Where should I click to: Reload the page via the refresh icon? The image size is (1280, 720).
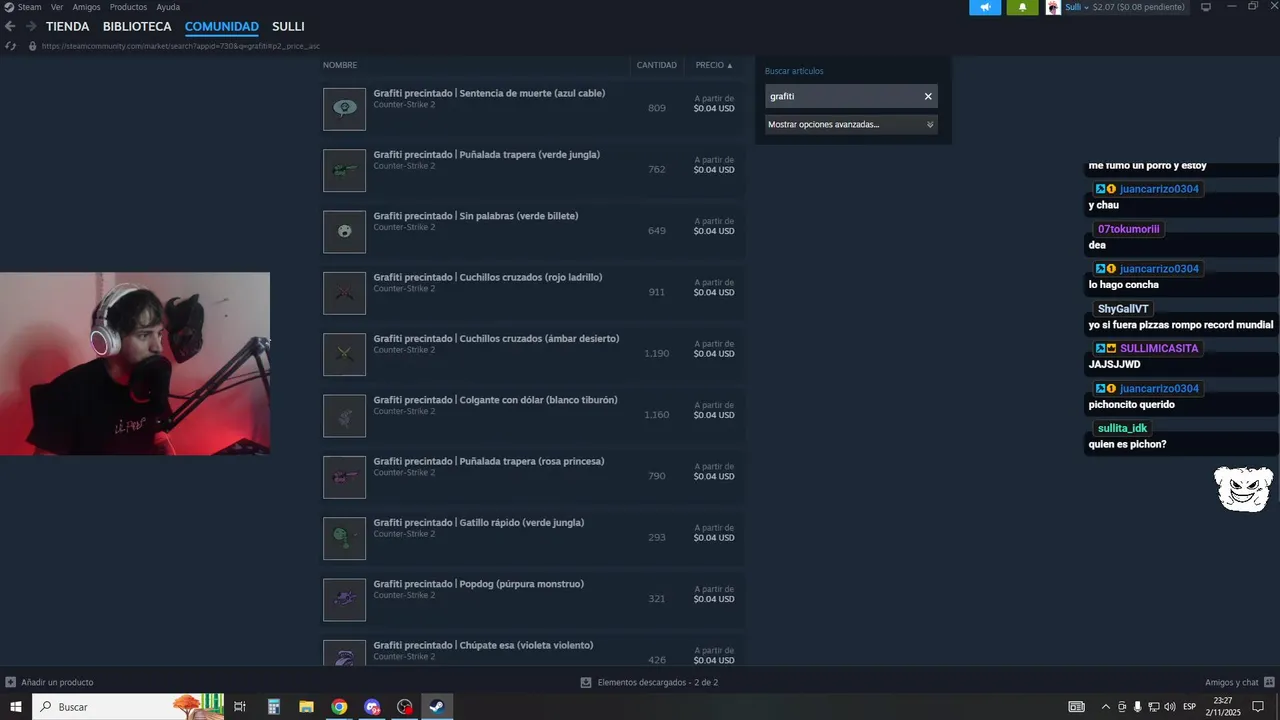click(10, 46)
